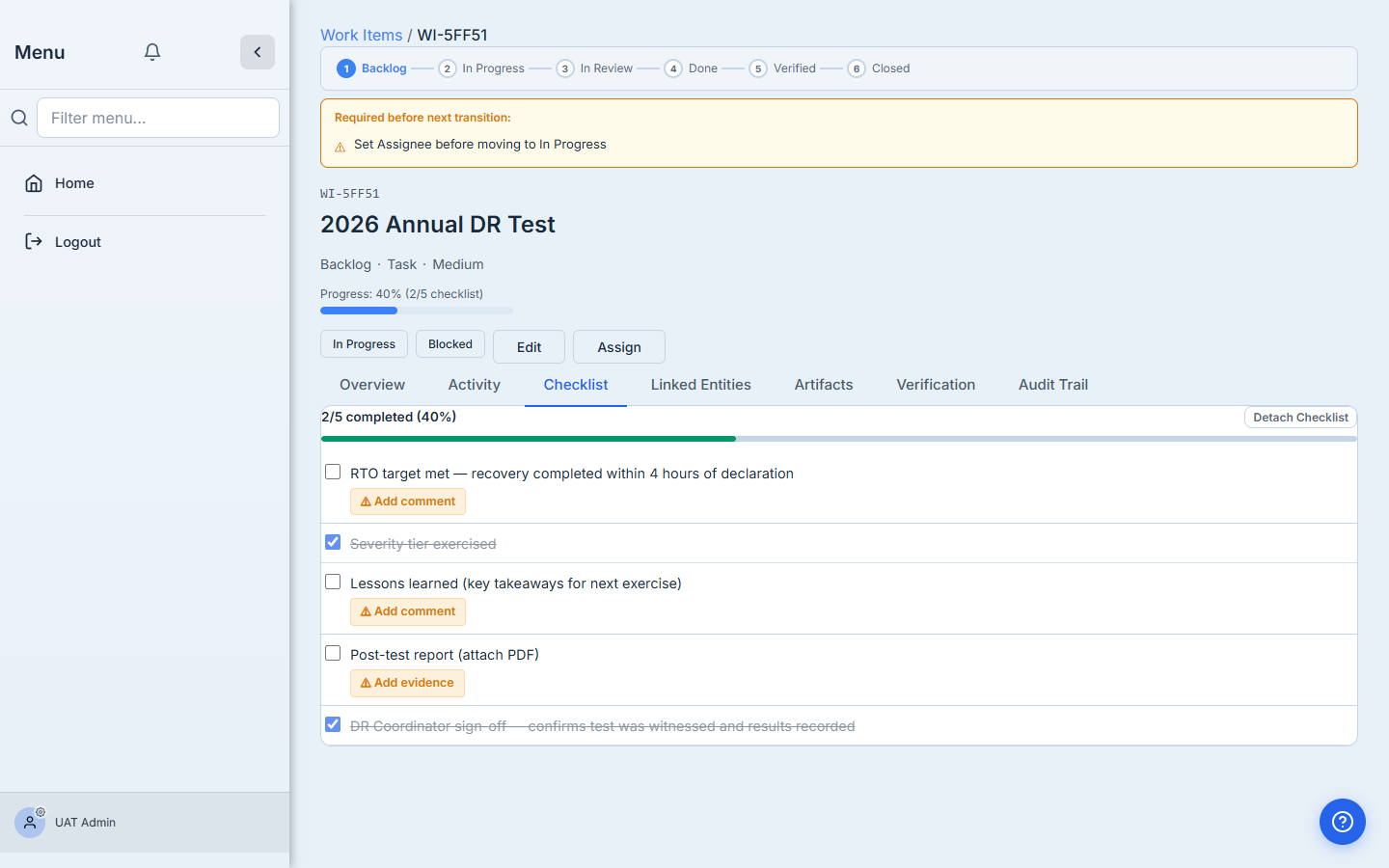Collapse the sidebar menu with chevron button

[258, 52]
